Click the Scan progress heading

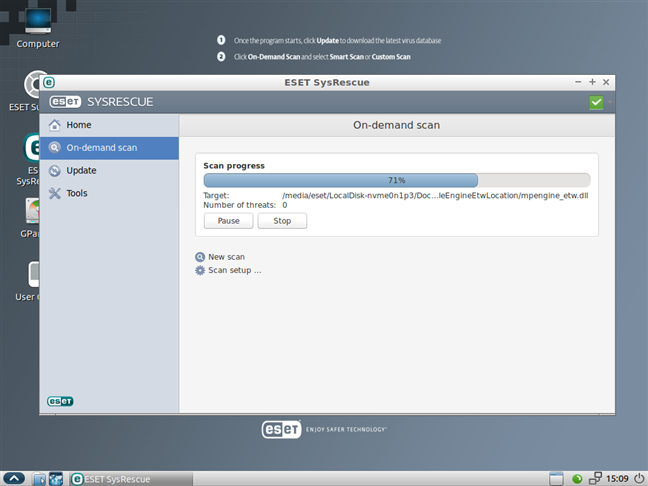click(x=234, y=166)
